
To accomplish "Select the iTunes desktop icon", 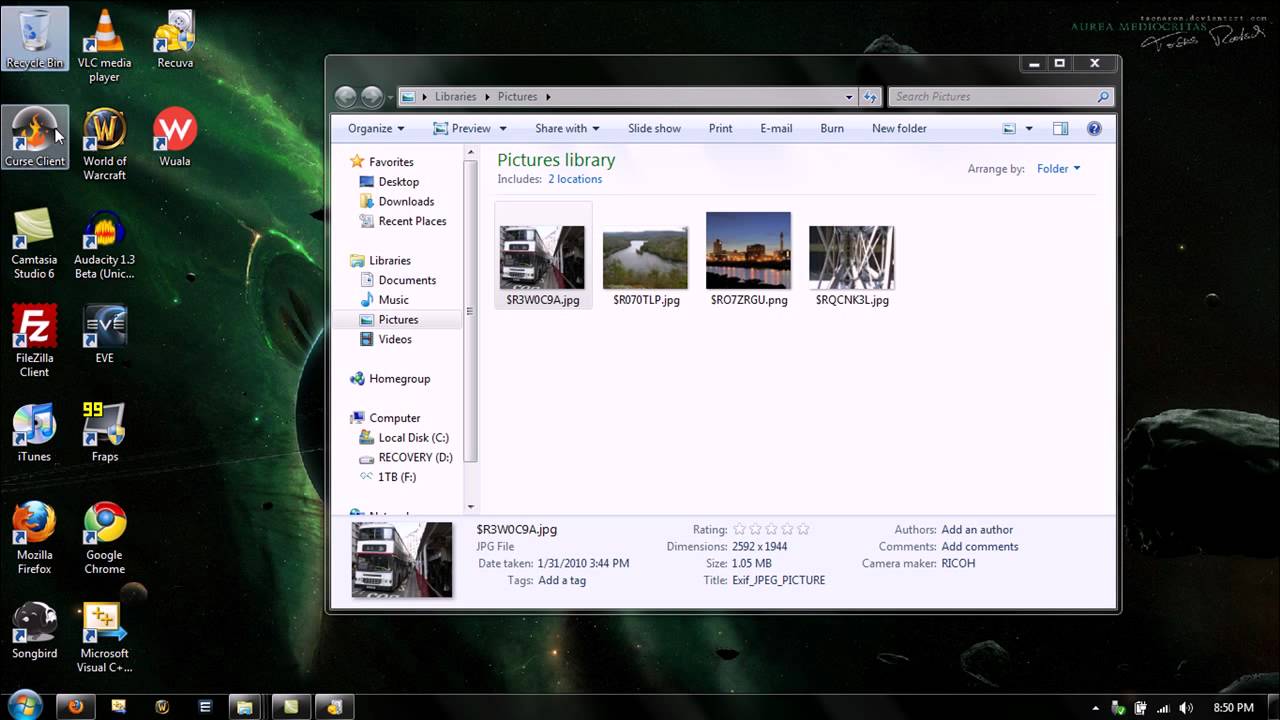I will 34,432.
